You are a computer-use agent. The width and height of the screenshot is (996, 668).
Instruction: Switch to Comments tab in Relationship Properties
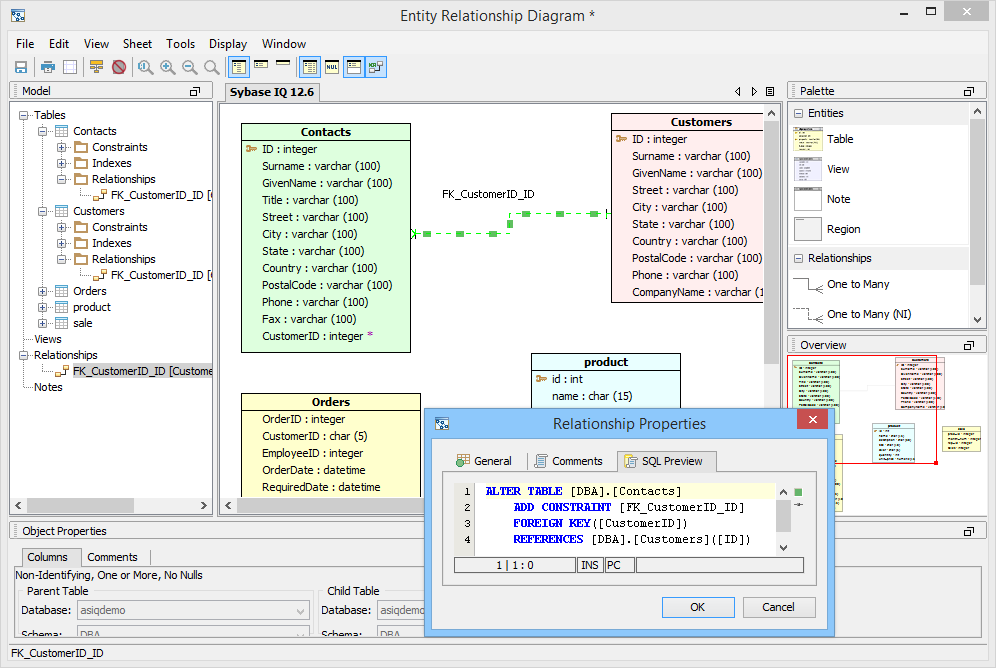tap(569, 461)
